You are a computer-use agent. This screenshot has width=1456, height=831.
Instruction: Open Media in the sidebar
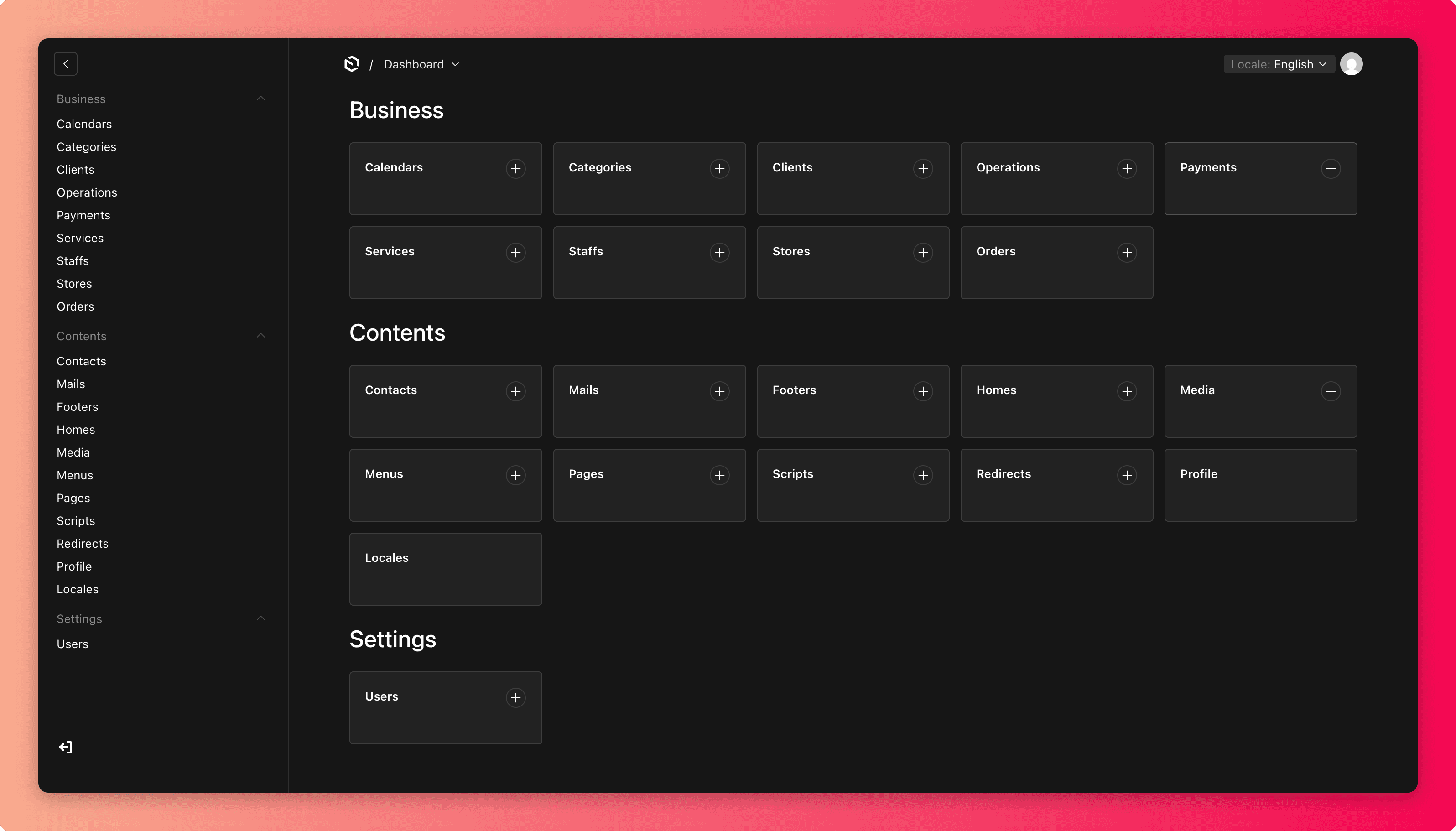tap(73, 452)
